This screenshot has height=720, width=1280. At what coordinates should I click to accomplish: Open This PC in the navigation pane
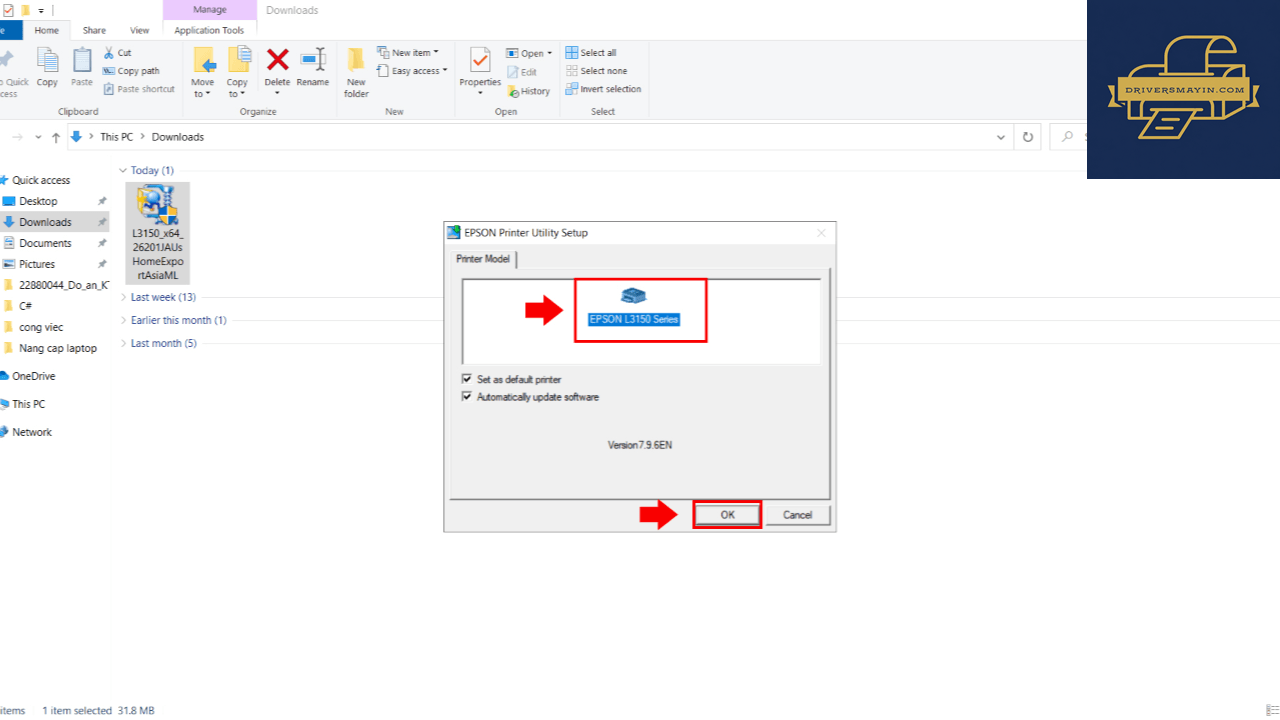[28, 404]
